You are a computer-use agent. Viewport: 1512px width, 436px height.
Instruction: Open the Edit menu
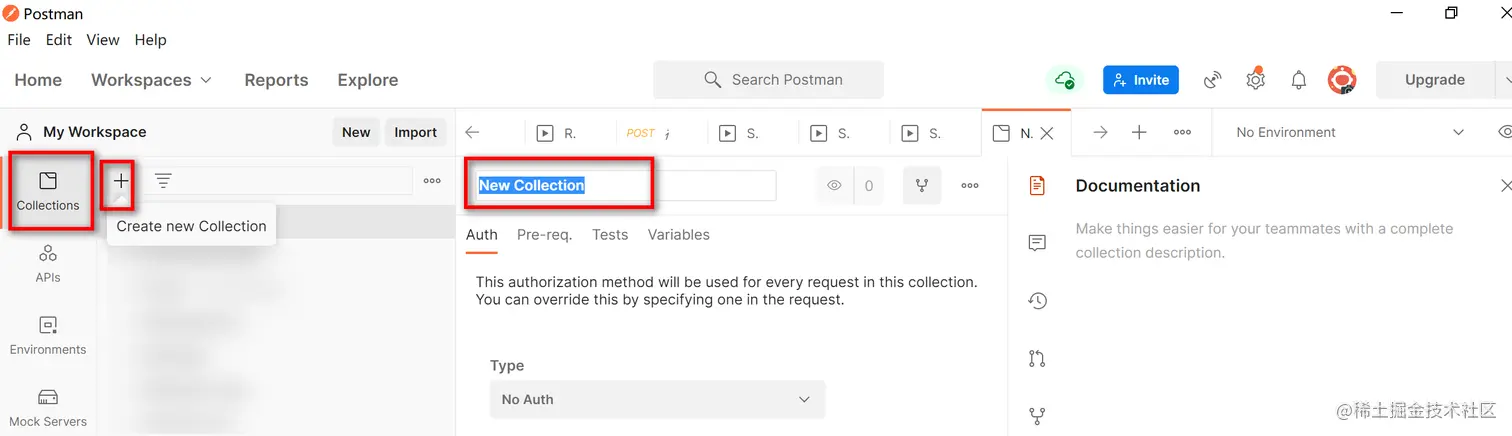[x=59, y=40]
